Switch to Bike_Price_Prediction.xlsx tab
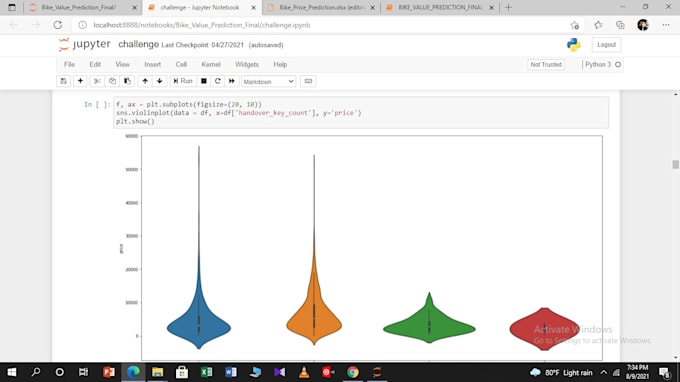 coord(321,7)
